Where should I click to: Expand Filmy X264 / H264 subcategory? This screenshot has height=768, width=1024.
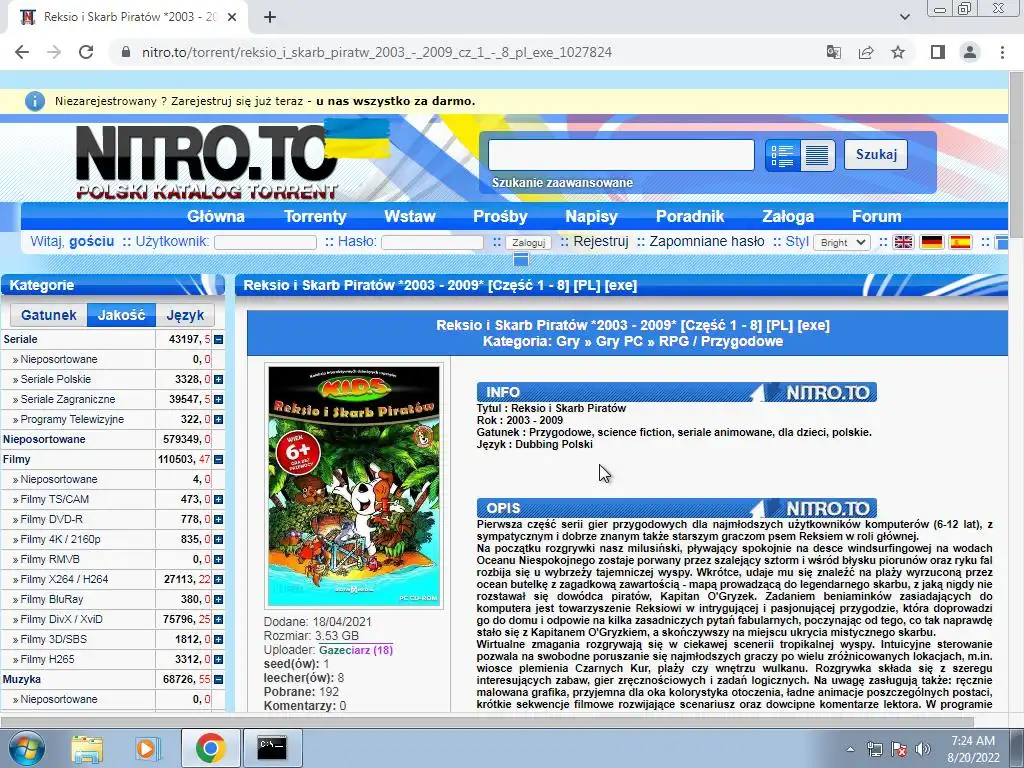[218, 579]
